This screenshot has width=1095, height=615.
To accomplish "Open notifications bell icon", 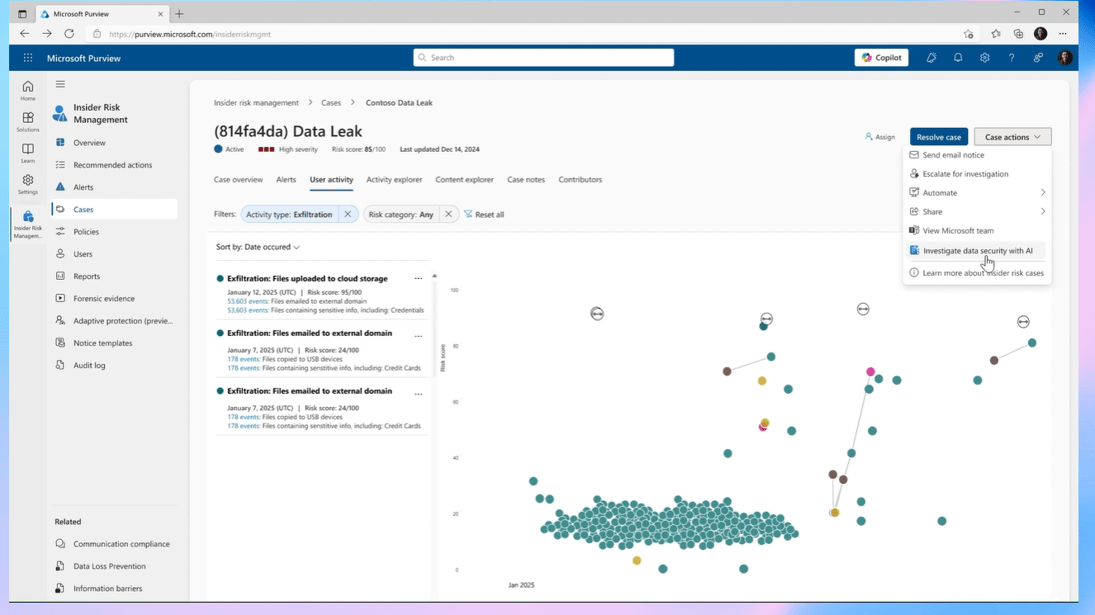I will click(x=958, y=58).
